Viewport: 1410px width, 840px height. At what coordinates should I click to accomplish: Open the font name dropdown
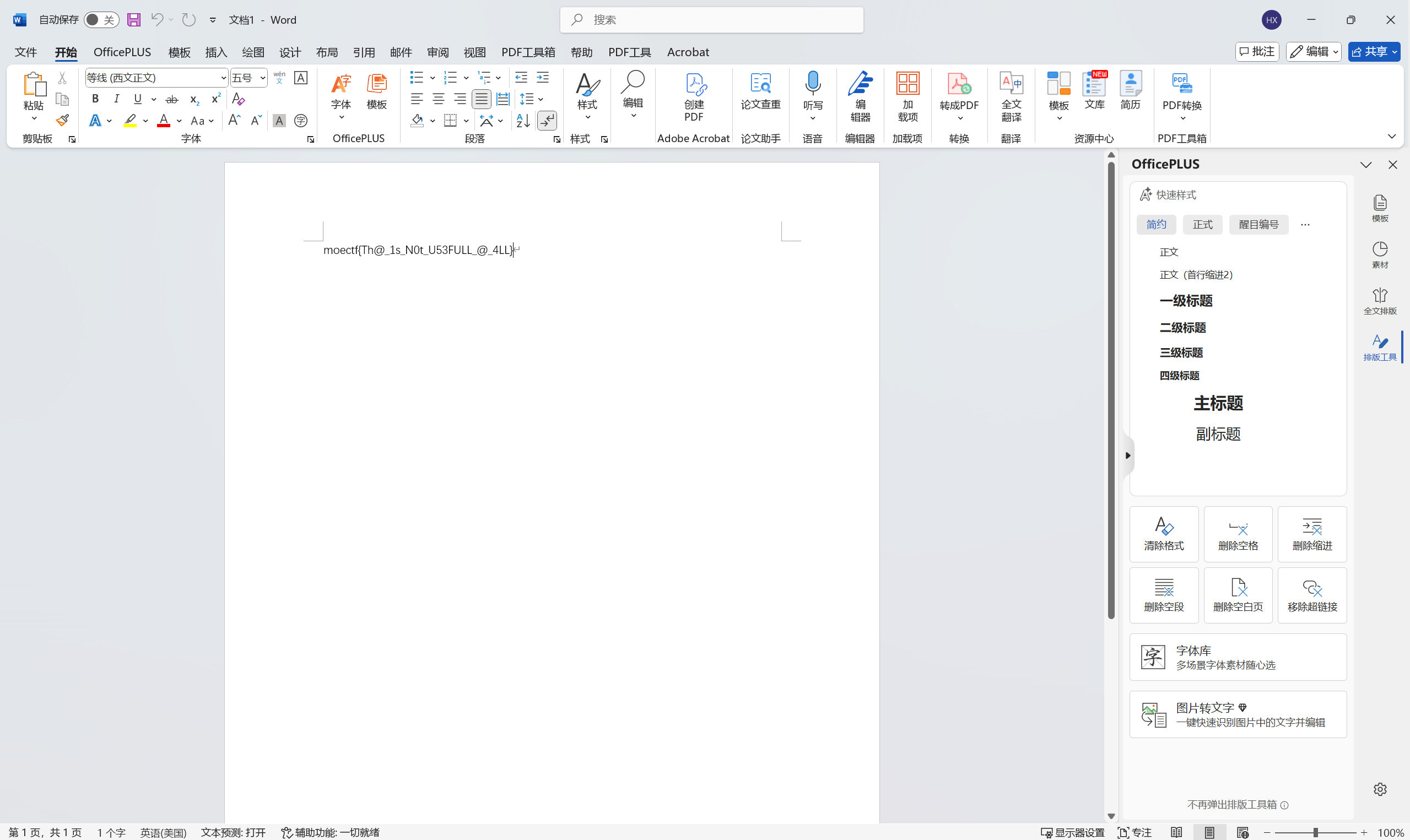pos(223,78)
